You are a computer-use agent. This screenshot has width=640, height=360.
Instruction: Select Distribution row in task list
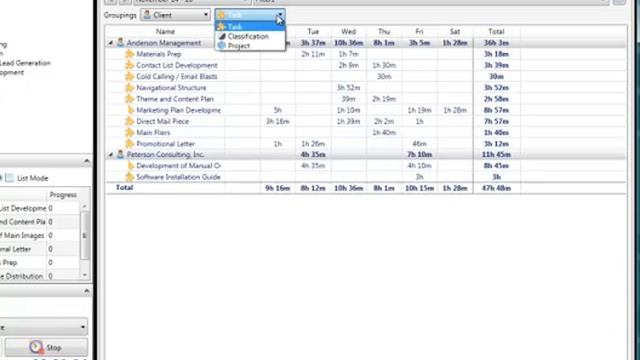(x=22, y=276)
